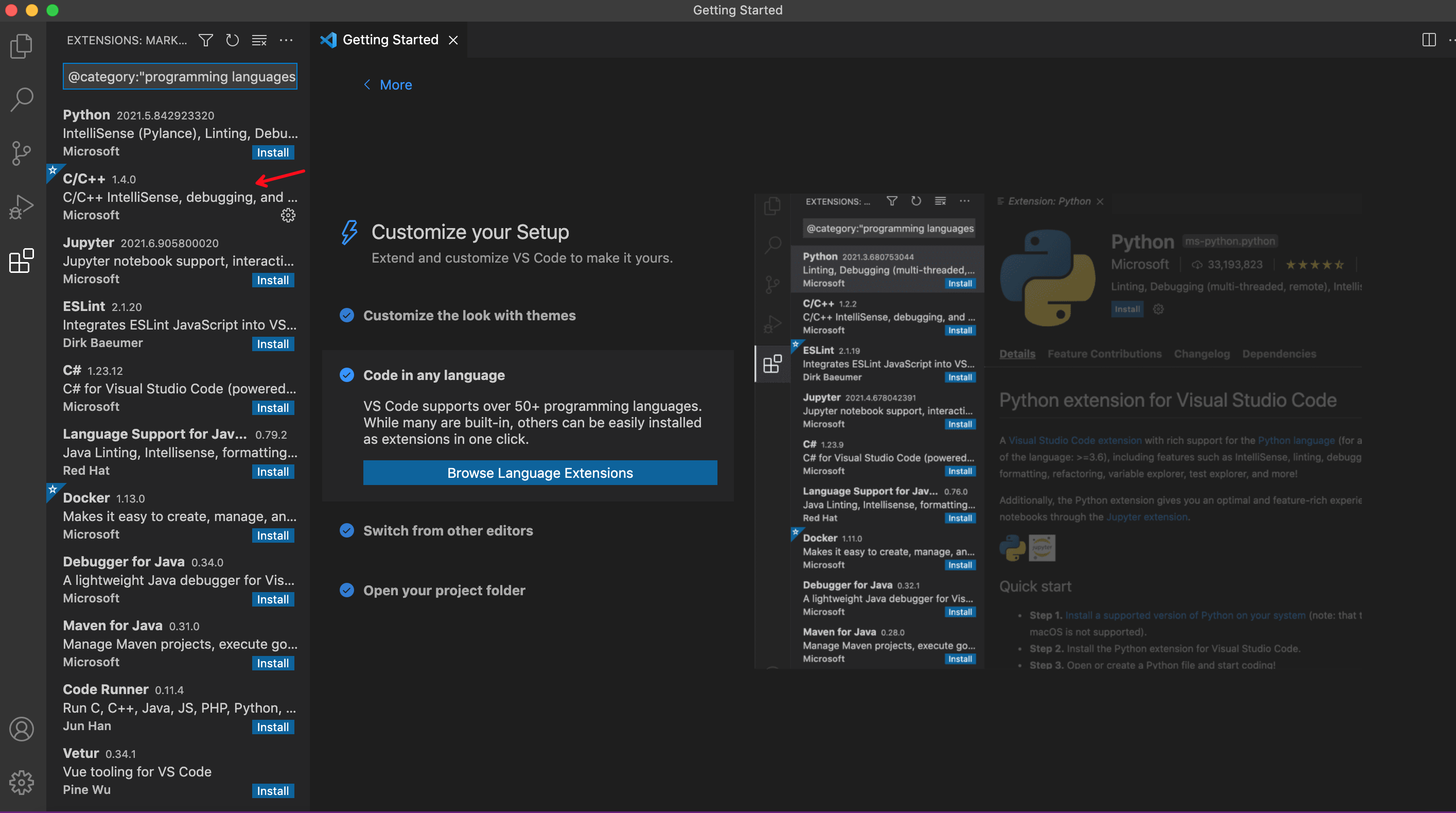
Task: Install Language Support for Java extension
Action: click(273, 472)
